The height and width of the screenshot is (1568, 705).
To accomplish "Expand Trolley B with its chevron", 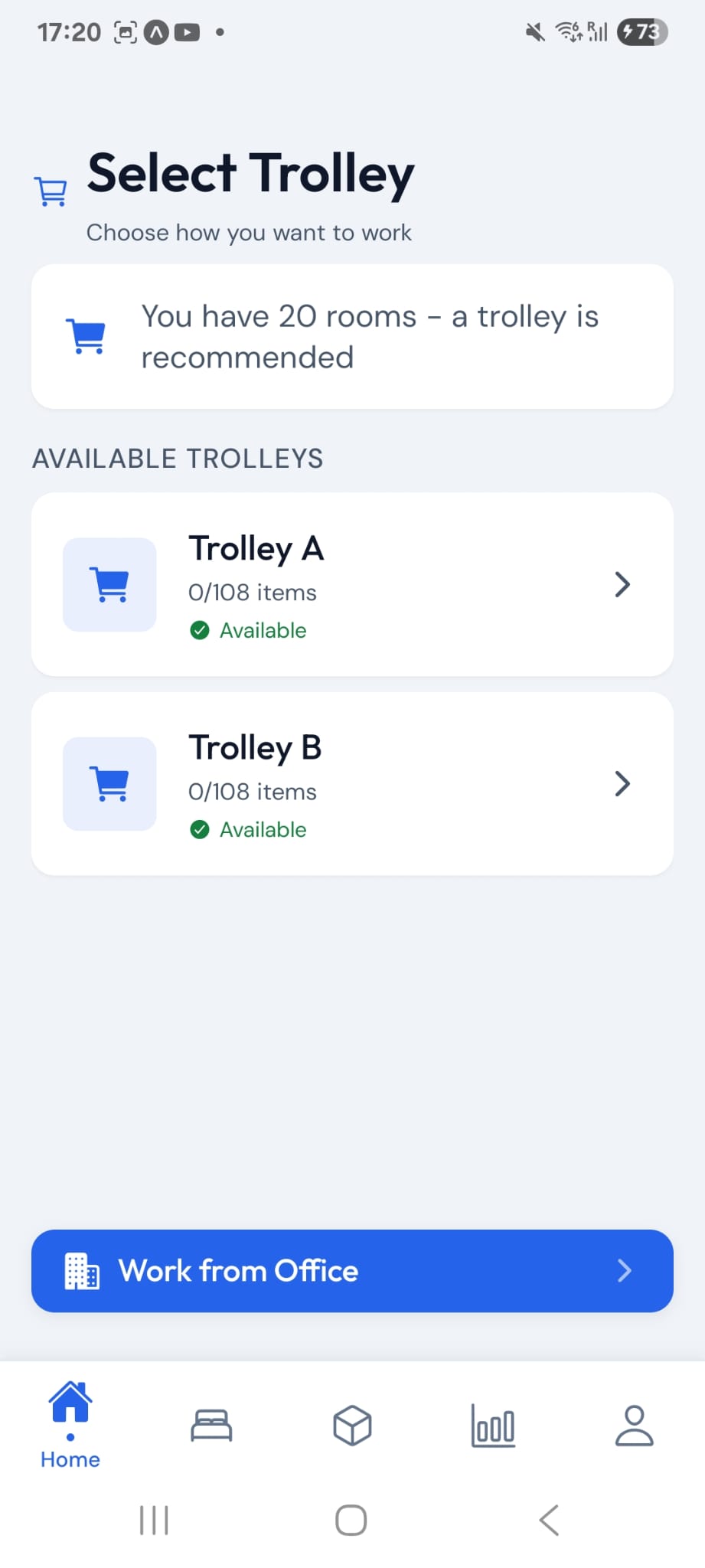I will [x=622, y=784].
